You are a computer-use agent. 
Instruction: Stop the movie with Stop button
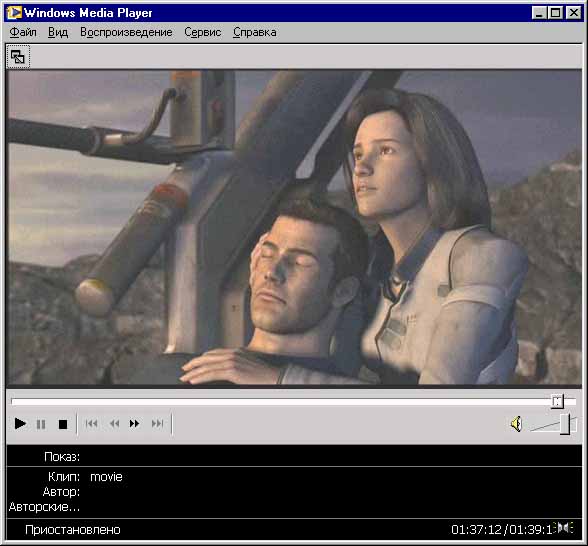coord(63,424)
